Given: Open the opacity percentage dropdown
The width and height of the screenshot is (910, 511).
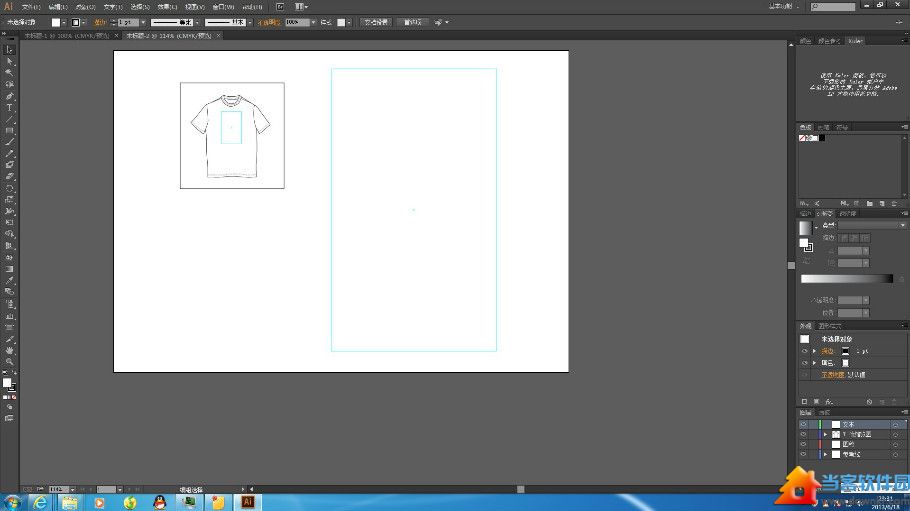Looking at the screenshot, I should pos(313,21).
